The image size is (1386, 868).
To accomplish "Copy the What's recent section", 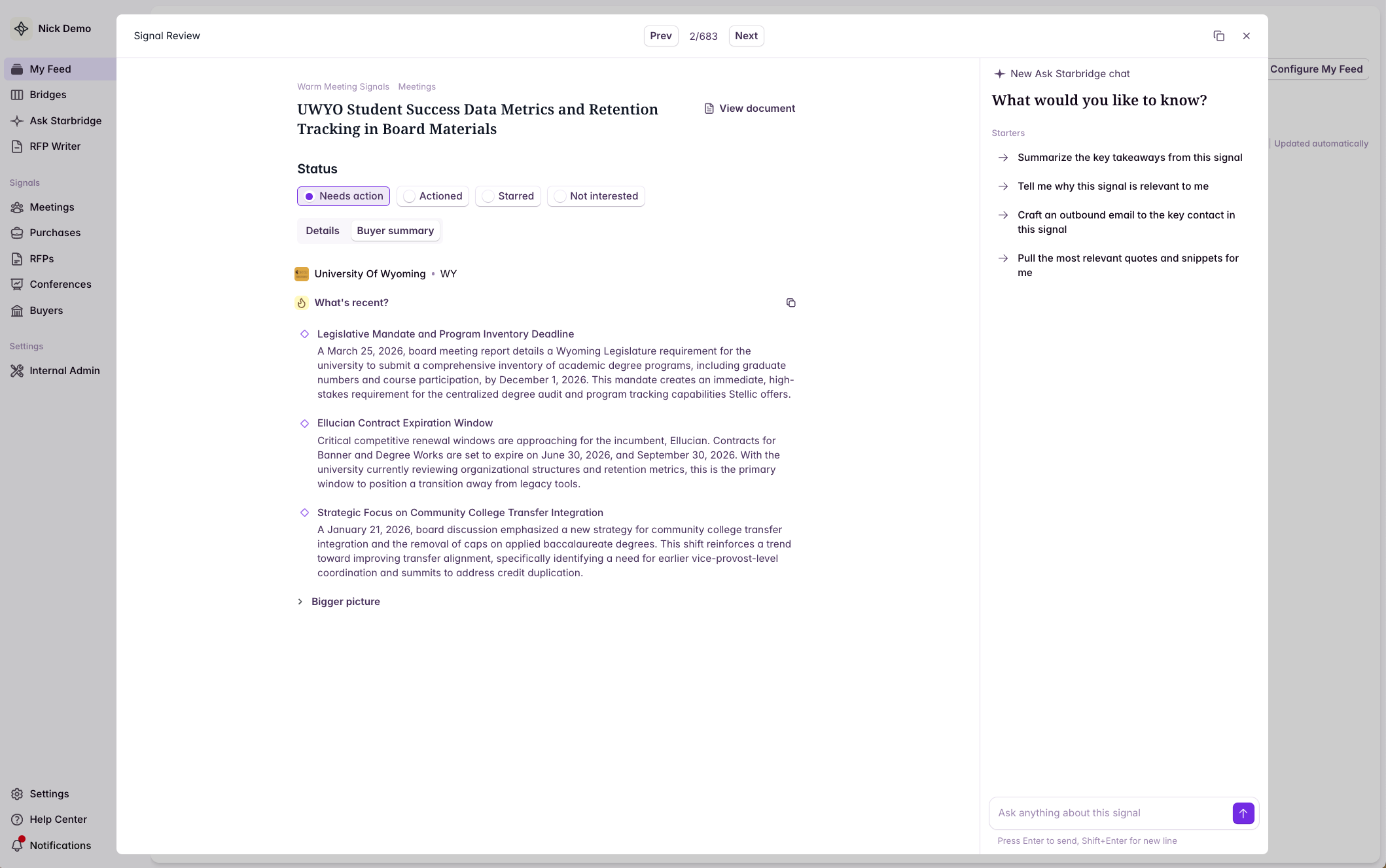I will coord(791,303).
